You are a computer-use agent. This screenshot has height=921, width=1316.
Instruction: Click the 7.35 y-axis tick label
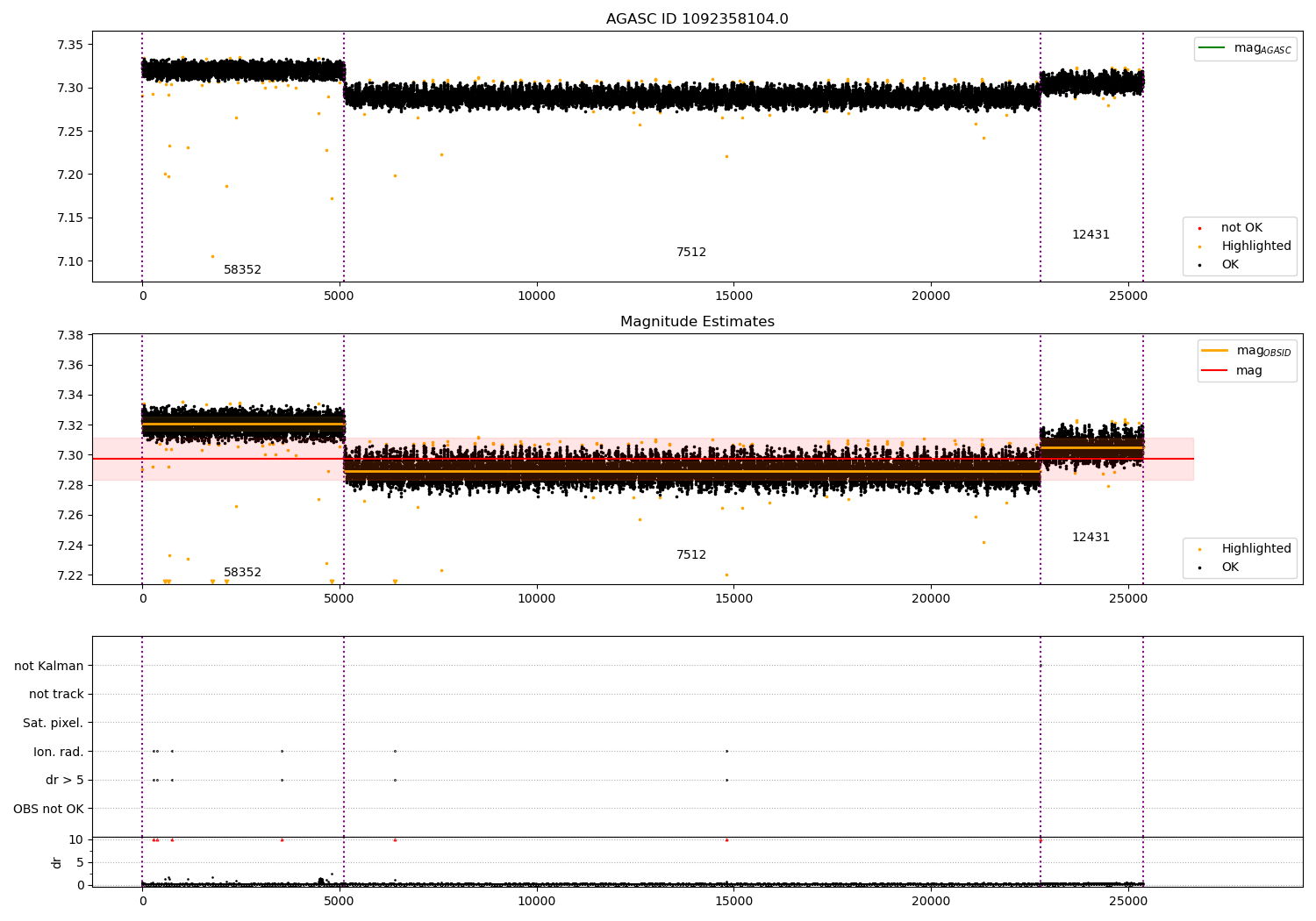[69, 46]
